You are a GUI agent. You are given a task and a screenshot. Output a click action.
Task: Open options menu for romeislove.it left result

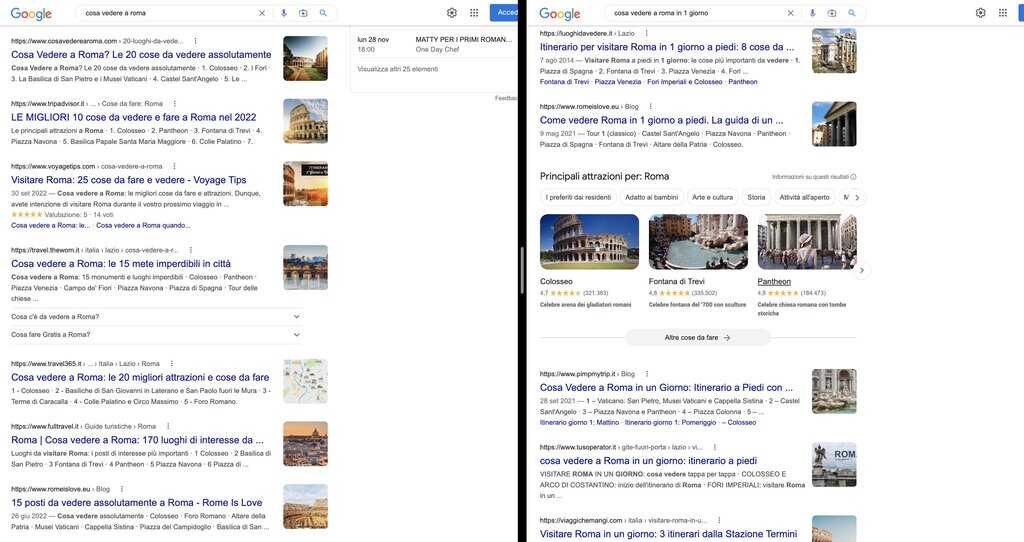(122, 489)
